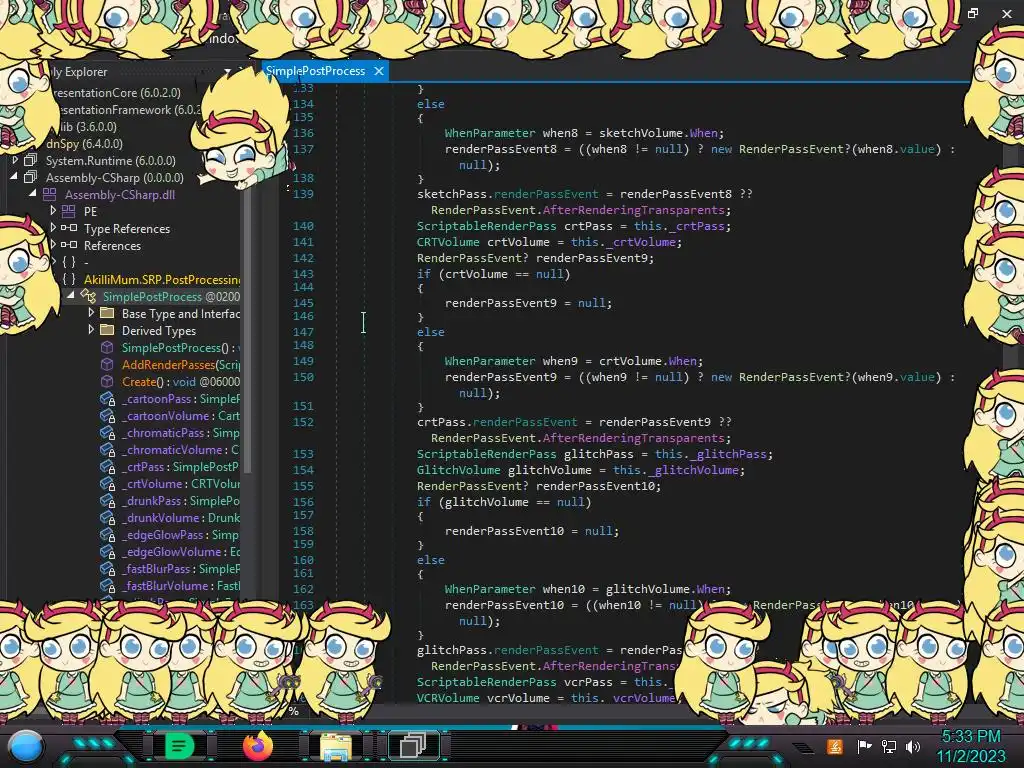Open File Explorer from the taskbar
1024x768 pixels.
click(336, 746)
